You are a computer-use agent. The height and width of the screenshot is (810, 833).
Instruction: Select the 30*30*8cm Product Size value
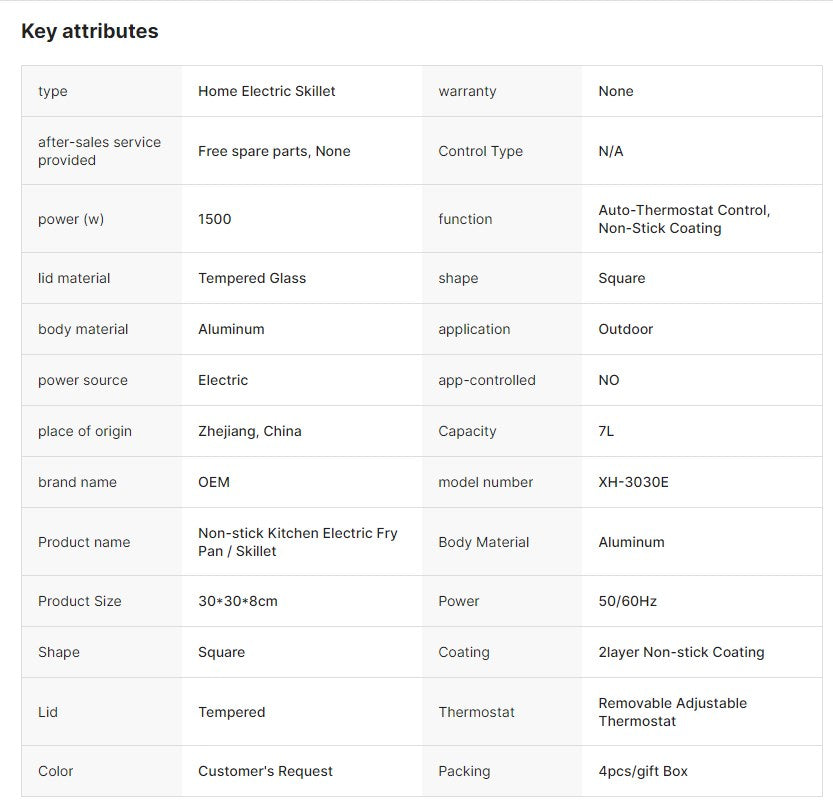tap(238, 601)
